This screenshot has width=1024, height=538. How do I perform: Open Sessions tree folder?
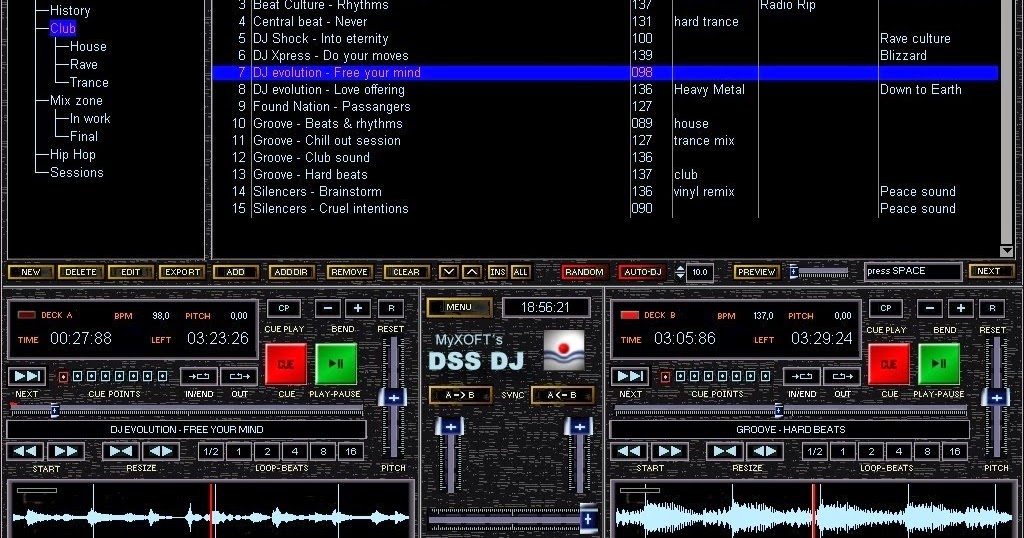point(76,172)
